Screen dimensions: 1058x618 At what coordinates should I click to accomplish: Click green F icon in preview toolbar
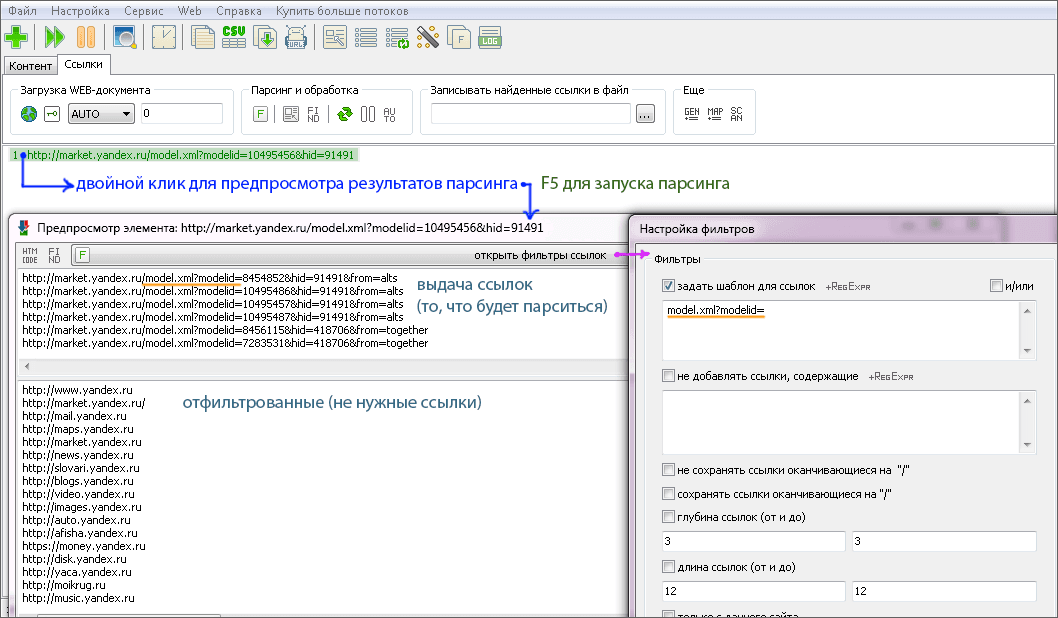[x=82, y=255]
